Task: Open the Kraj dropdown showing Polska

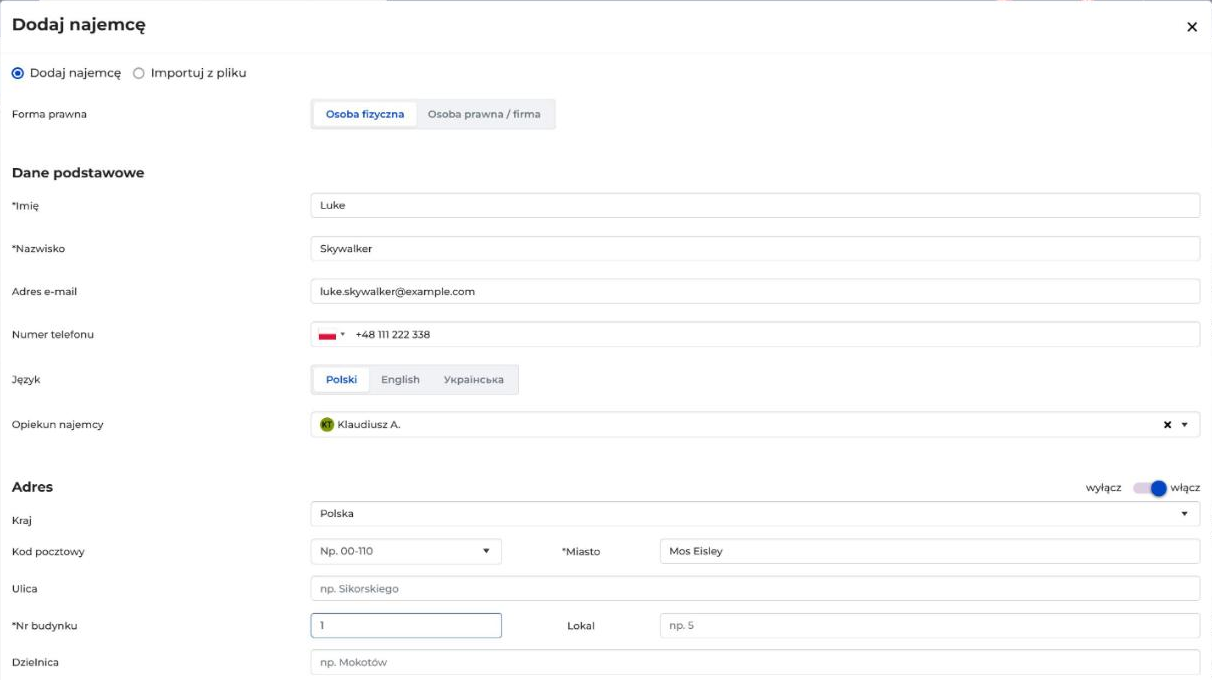Action: [755, 514]
